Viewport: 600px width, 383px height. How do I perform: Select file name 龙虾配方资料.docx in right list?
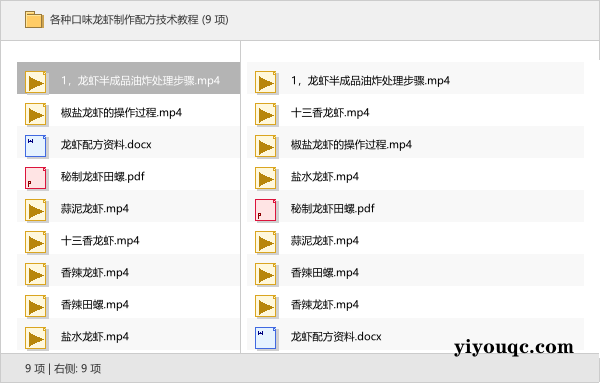336,337
